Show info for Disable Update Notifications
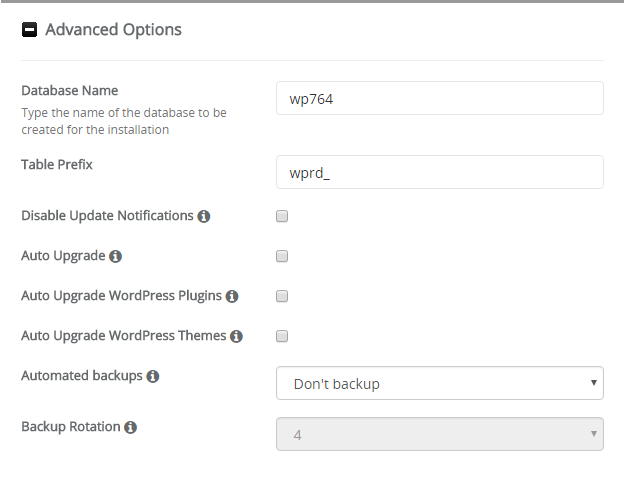626x495 pixels. tap(204, 216)
